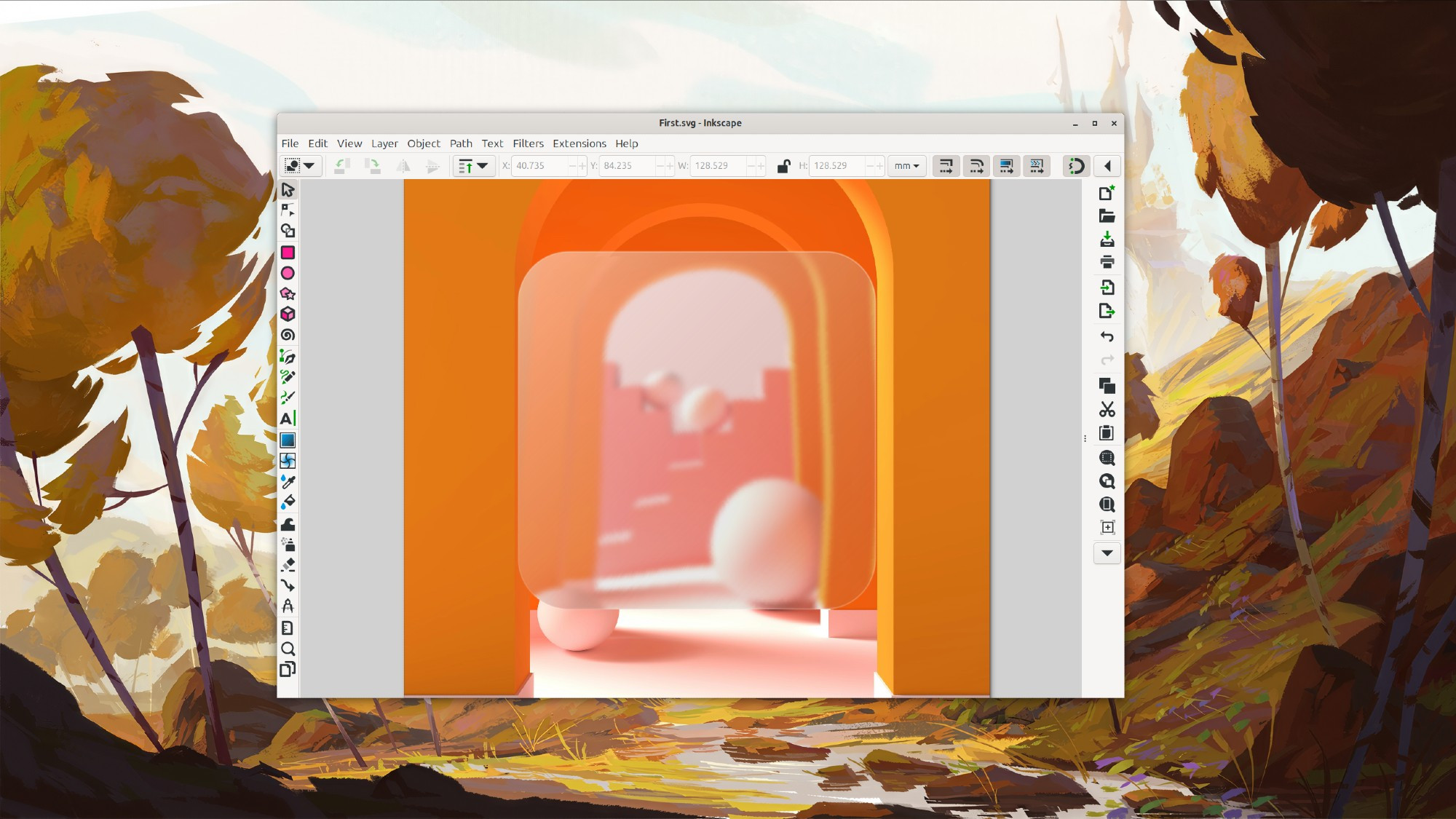Viewport: 1456px width, 819px height.
Task: Toggle snapping on or off
Action: pos(1076,166)
